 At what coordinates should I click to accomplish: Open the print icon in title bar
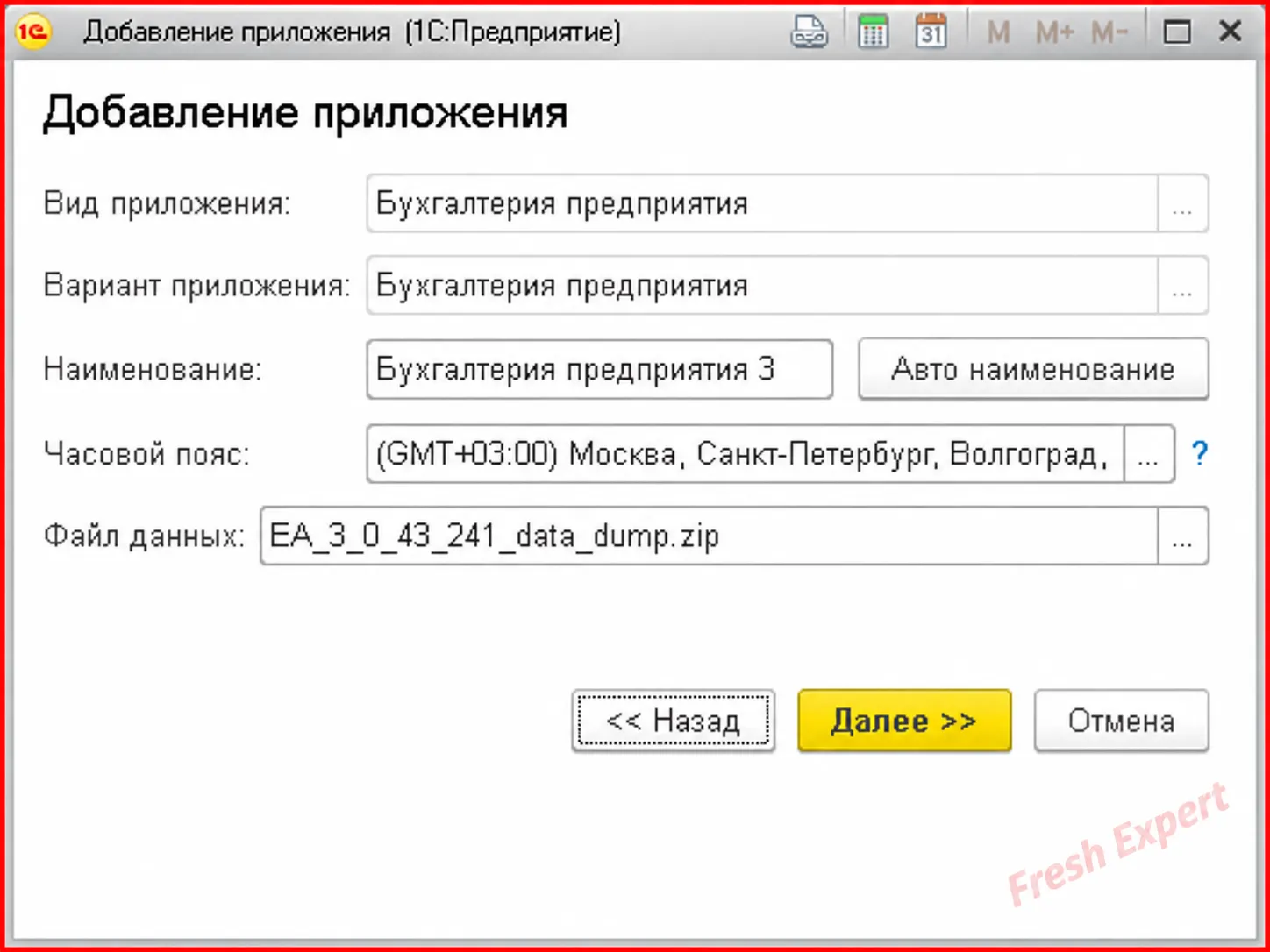(809, 32)
